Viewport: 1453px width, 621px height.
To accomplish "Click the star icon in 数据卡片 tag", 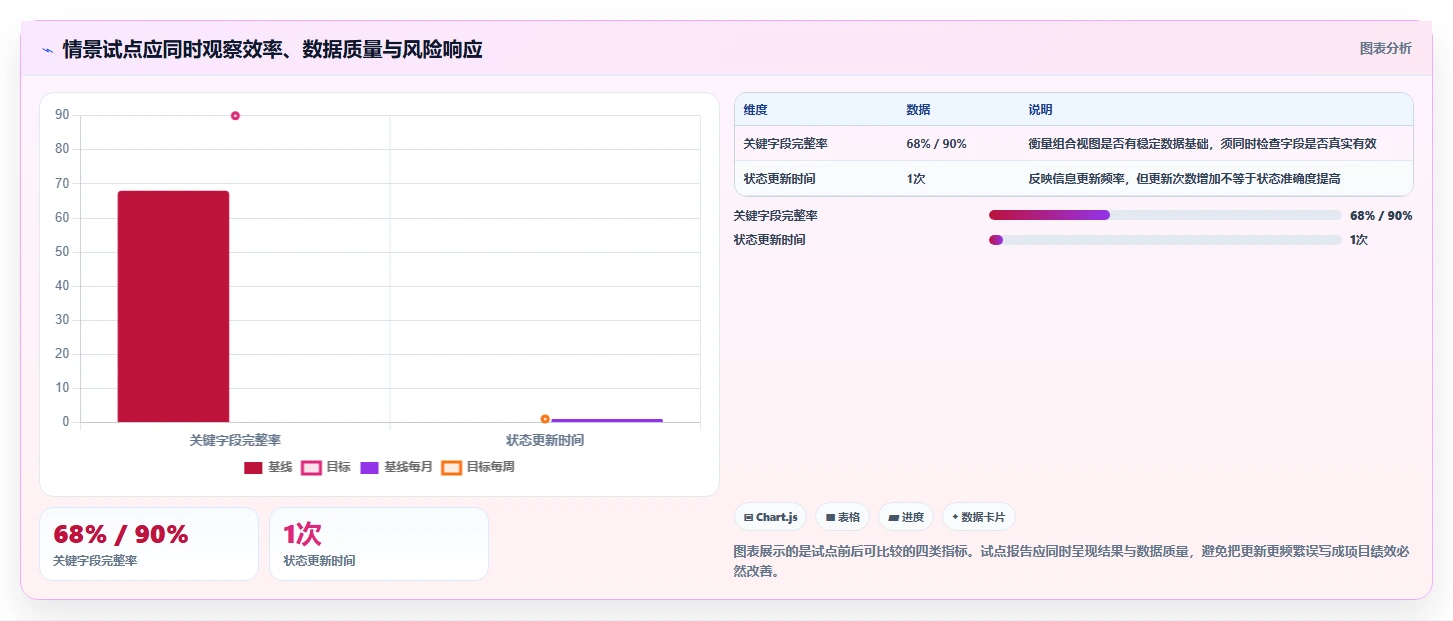I will click(955, 517).
